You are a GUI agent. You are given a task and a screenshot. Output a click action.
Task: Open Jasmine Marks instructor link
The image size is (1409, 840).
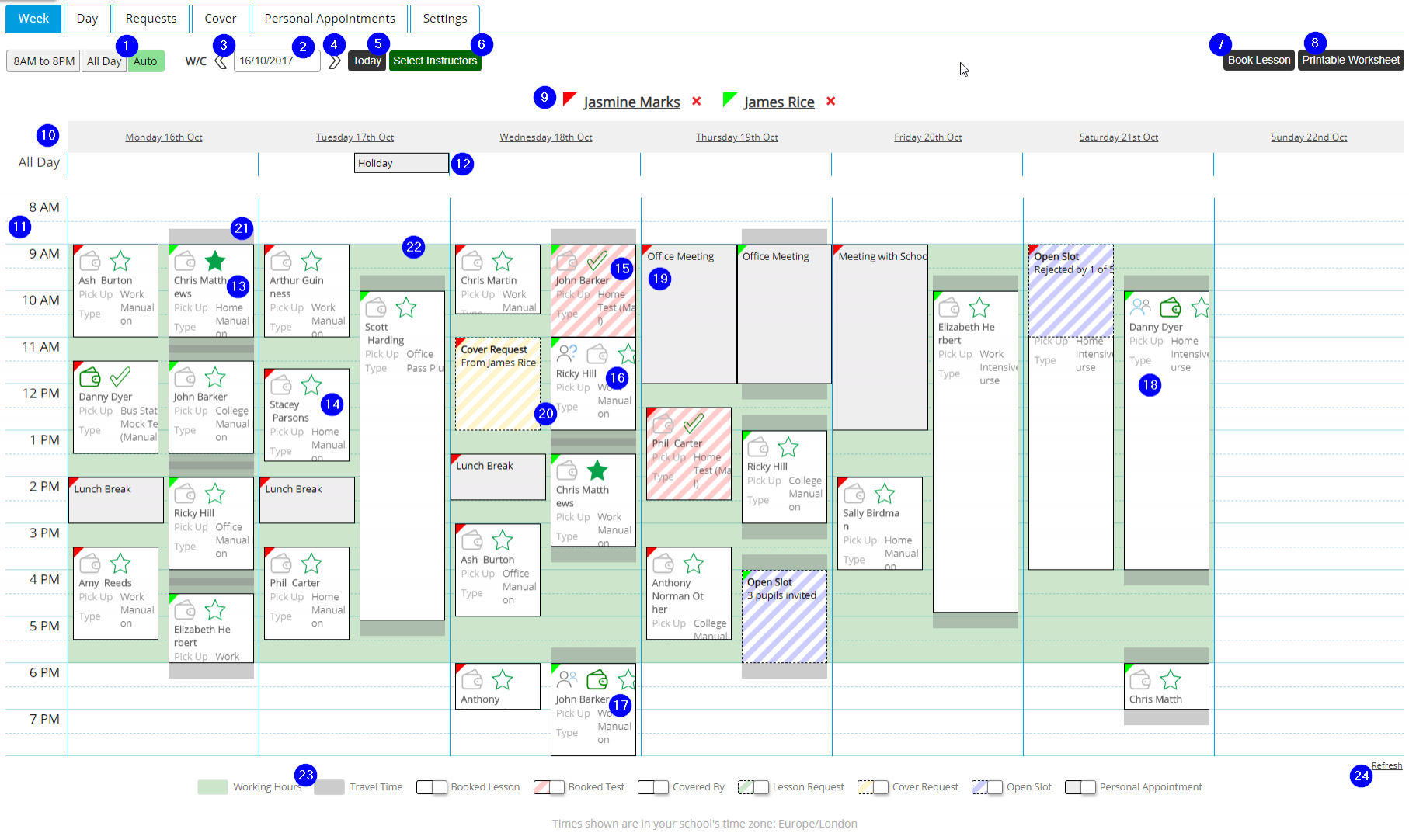pos(631,102)
